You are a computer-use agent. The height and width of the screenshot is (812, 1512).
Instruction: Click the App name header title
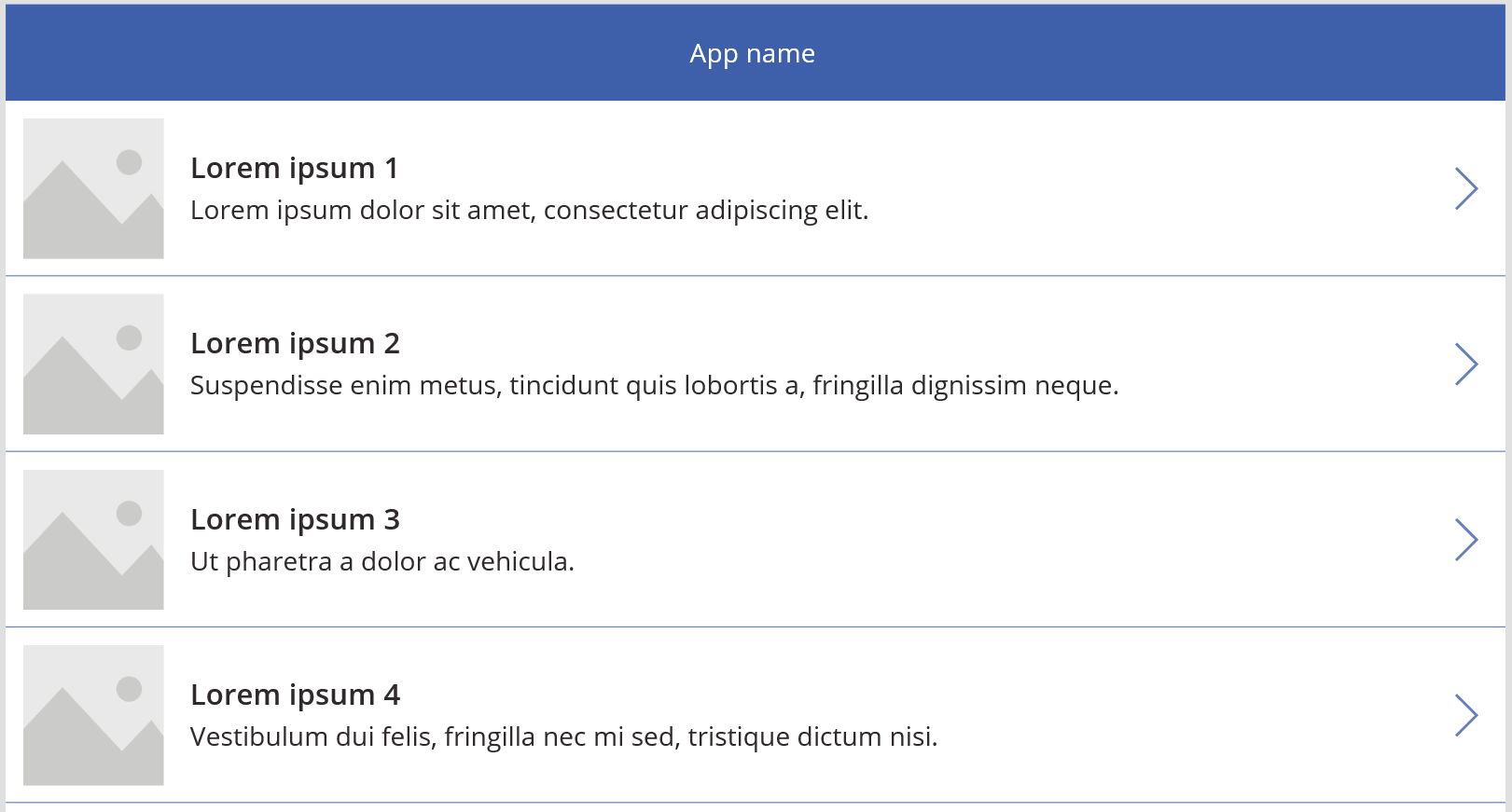(752, 53)
